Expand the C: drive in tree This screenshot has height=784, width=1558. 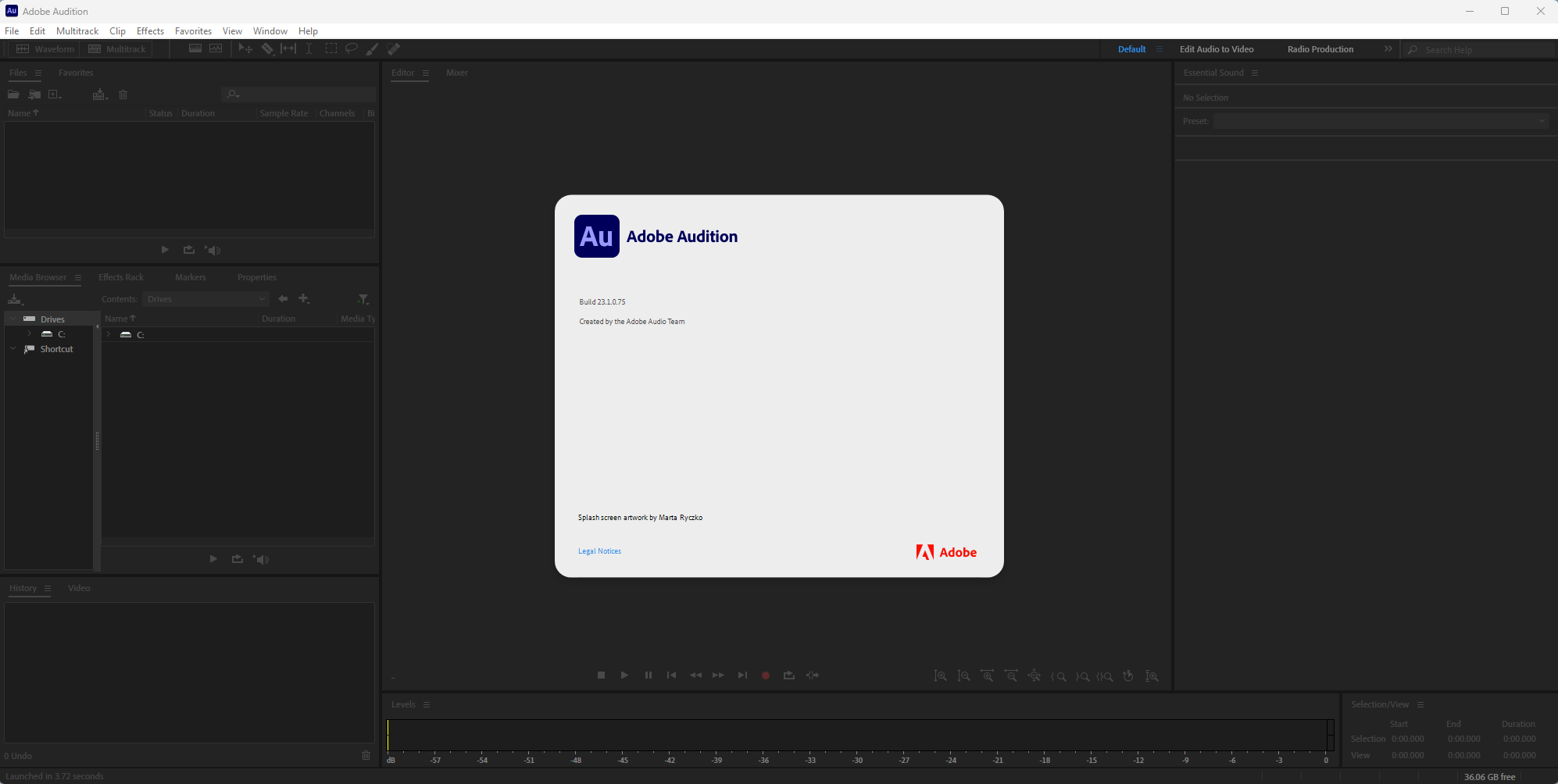tap(29, 333)
